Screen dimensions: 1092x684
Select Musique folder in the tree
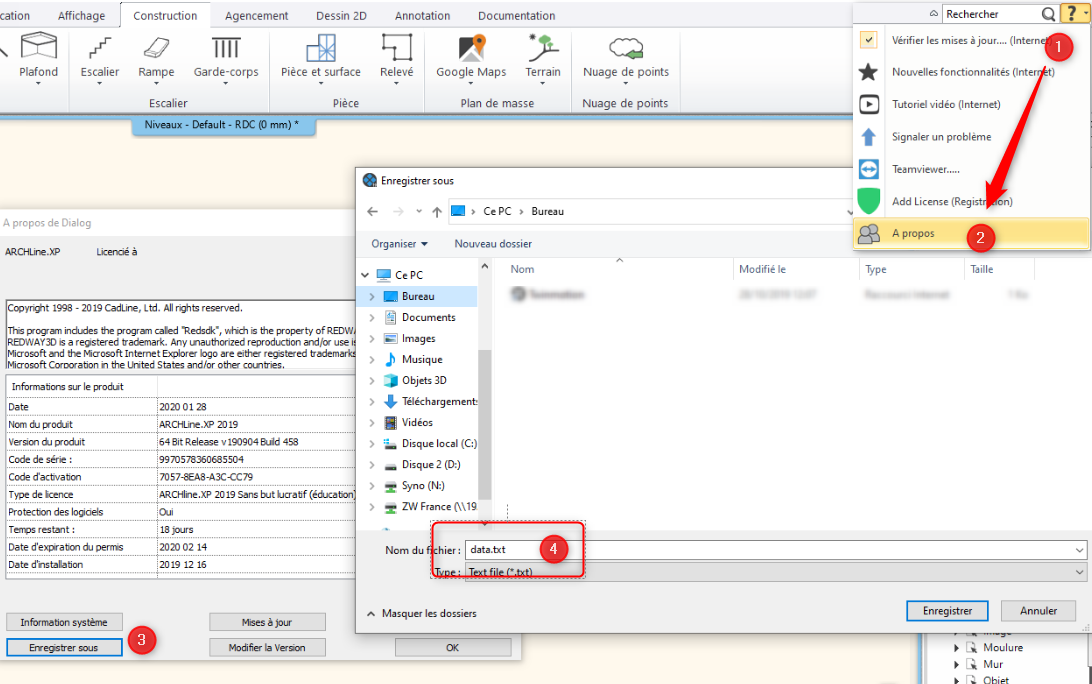(x=421, y=359)
